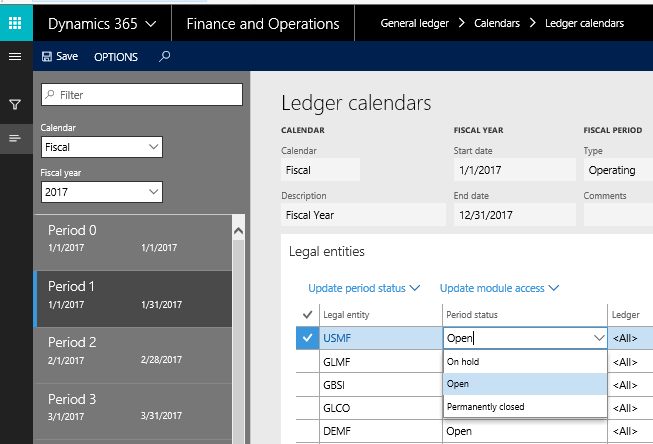Choose Open from the status list
This screenshot has width=653, height=444.
click(525, 384)
